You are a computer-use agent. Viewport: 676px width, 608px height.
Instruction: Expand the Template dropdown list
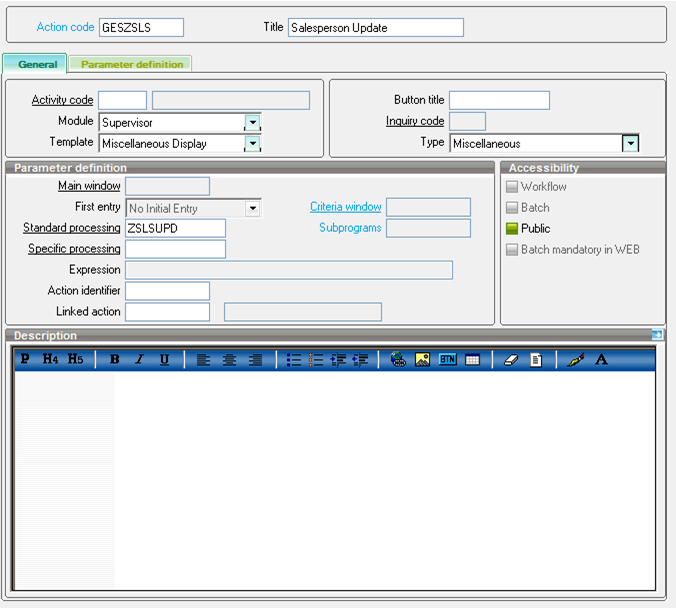tap(253, 144)
